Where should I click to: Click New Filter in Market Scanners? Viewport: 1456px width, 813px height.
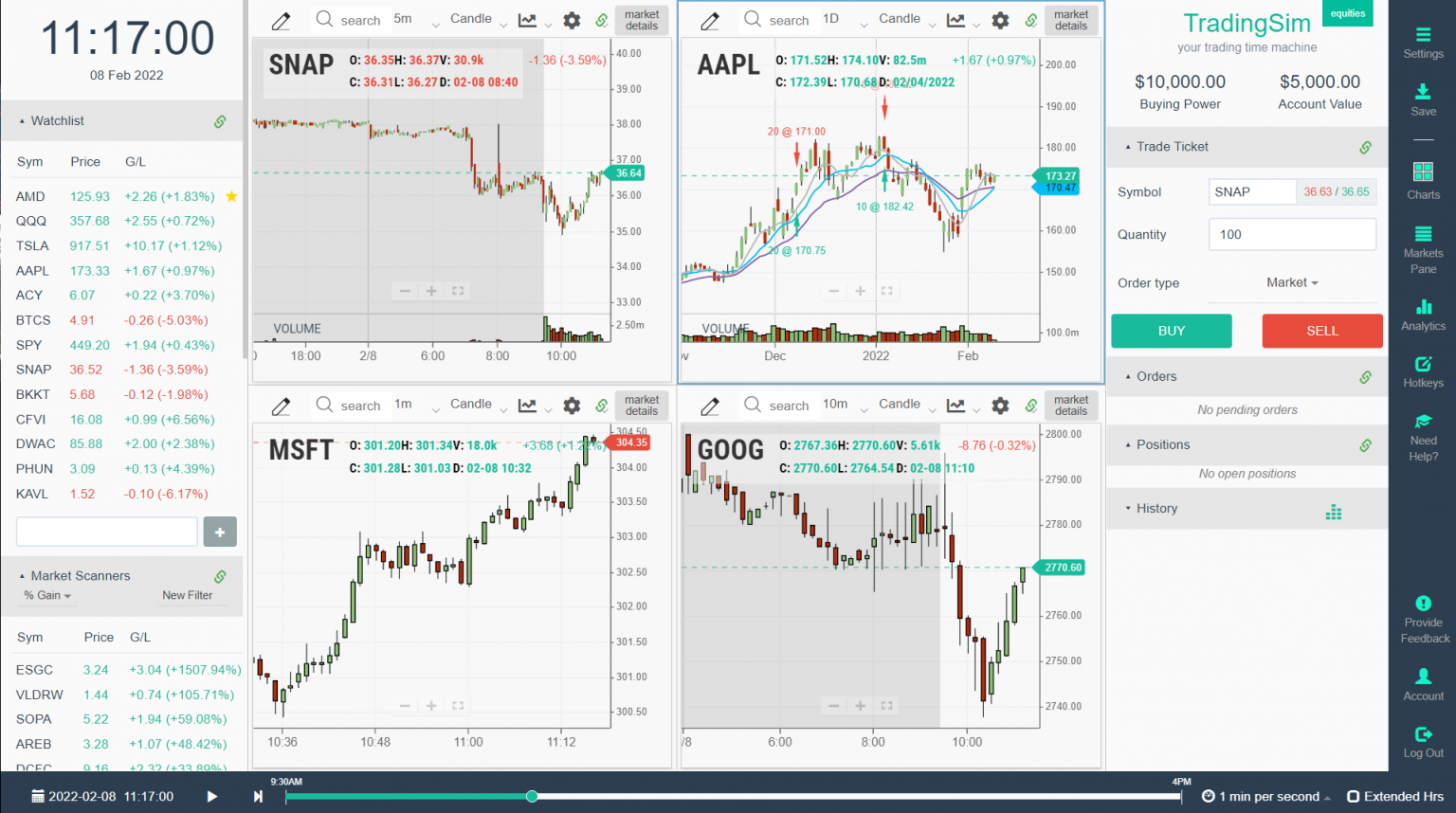187,595
